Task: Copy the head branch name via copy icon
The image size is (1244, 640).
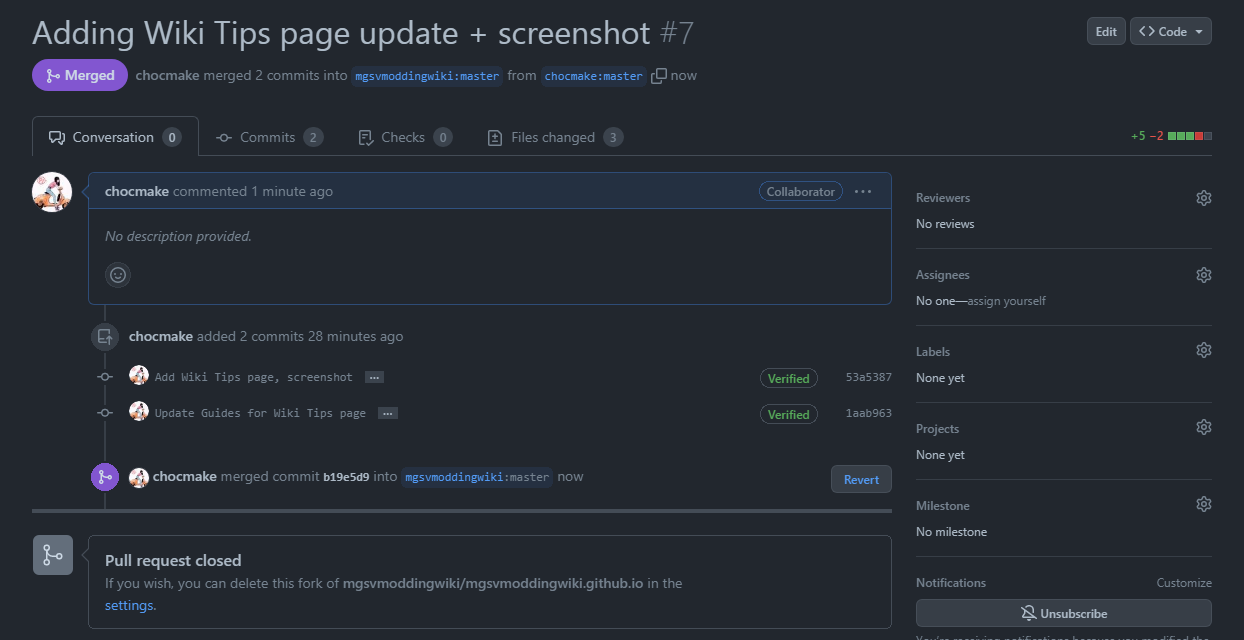Action: click(659, 76)
